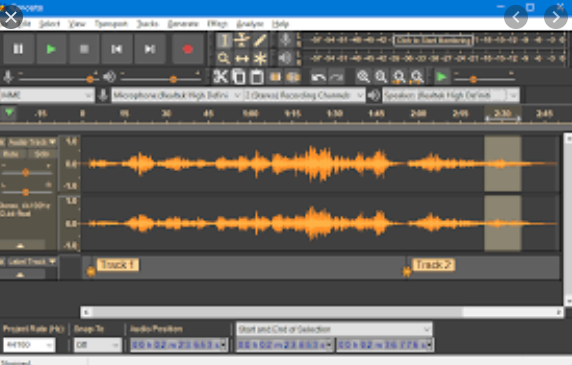Viewport: 572px width, 365px height.
Task: Redo the last undone action
Action: tap(336, 77)
